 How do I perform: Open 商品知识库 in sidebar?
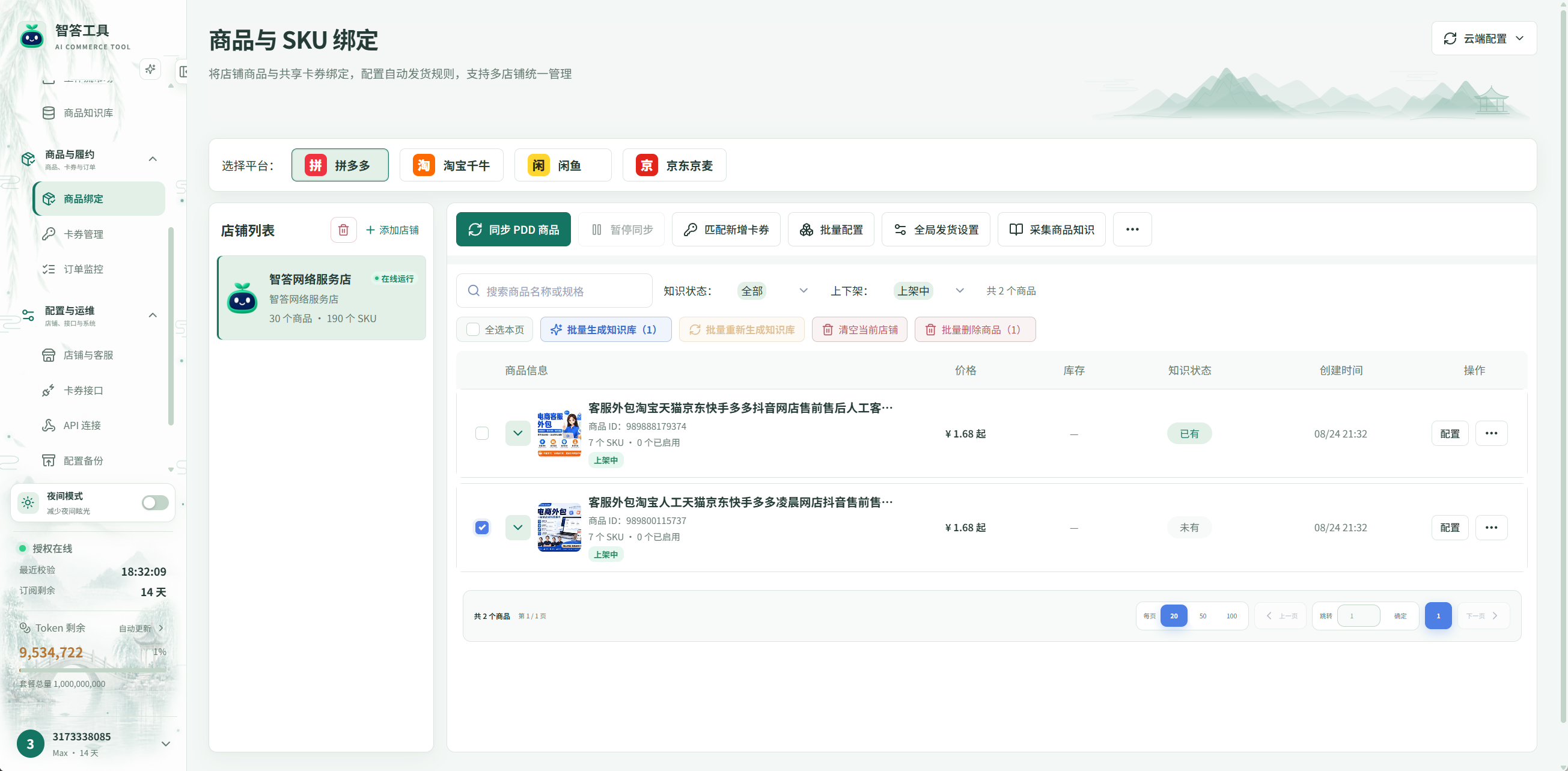coord(88,112)
